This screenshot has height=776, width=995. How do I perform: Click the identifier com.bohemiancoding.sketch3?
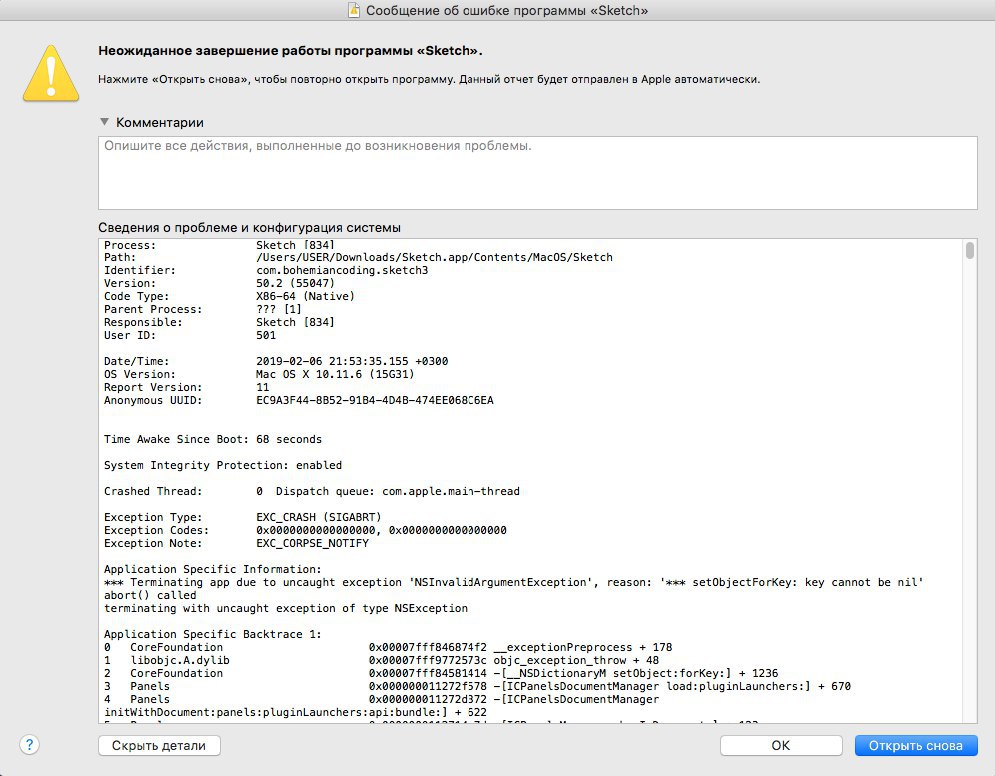point(342,270)
